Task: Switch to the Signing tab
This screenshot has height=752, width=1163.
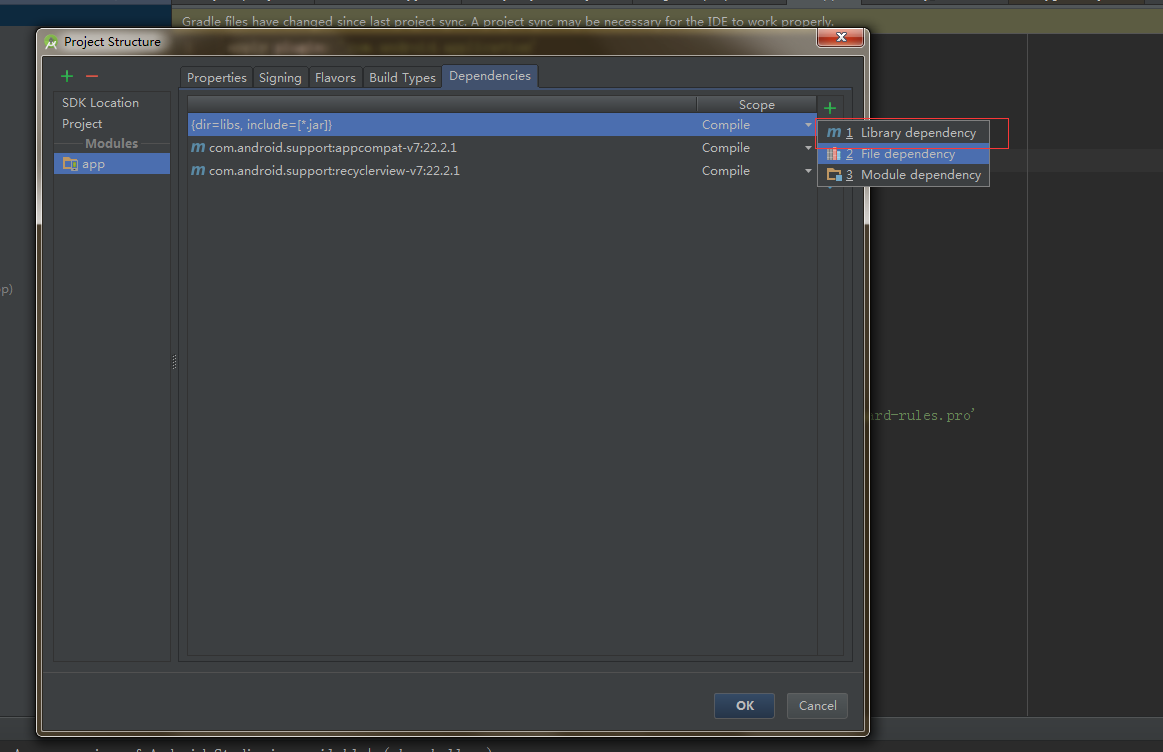Action: click(x=280, y=78)
